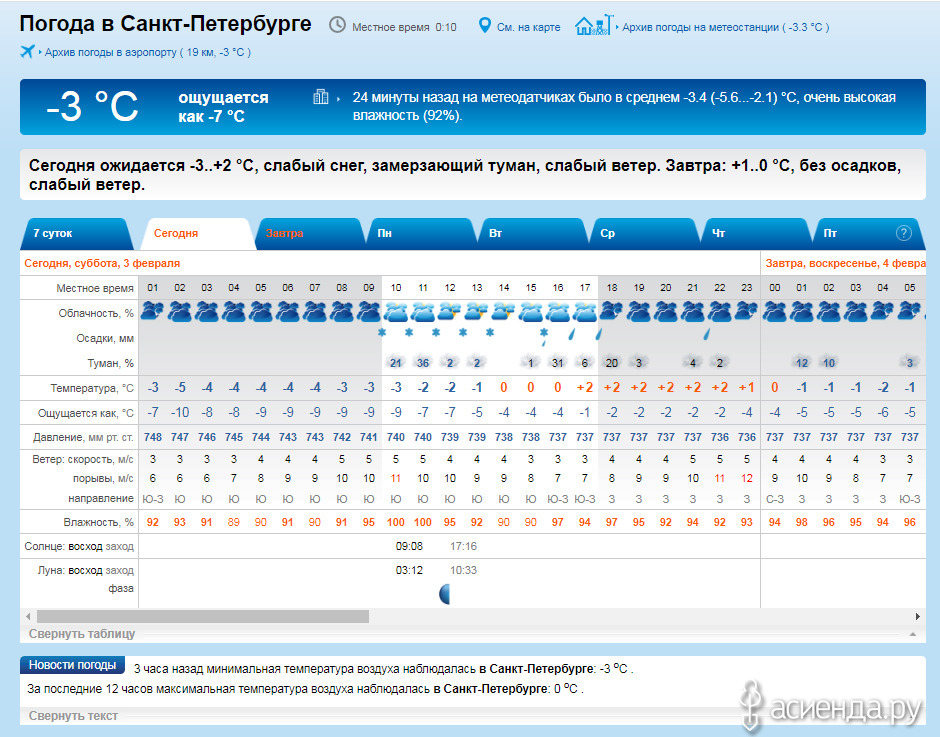
Task: Click the Погода в Санкт-Петербурге title
Action: click(165, 24)
